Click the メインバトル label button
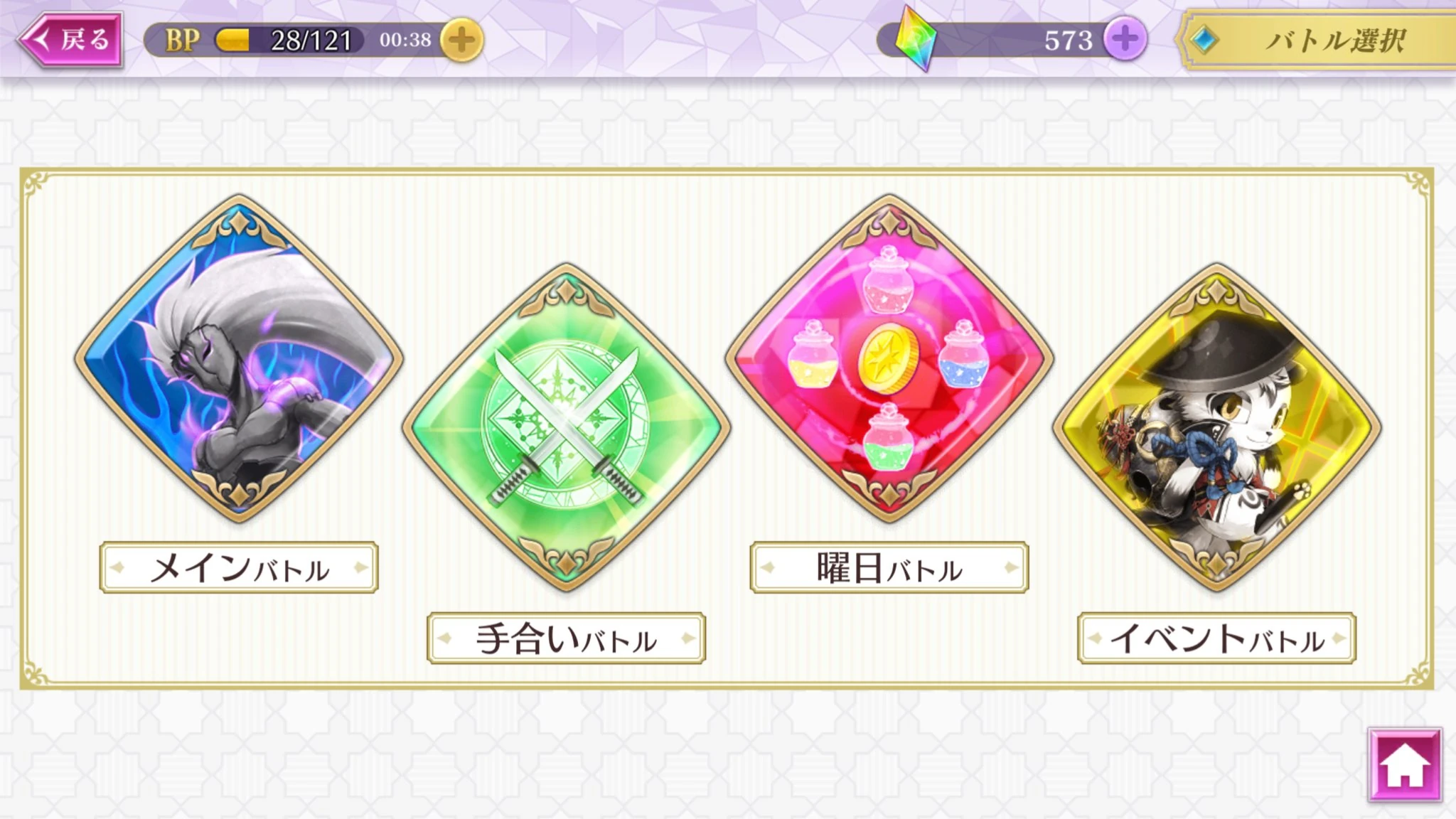This screenshot has width=1456, height=819. (239, 567)
